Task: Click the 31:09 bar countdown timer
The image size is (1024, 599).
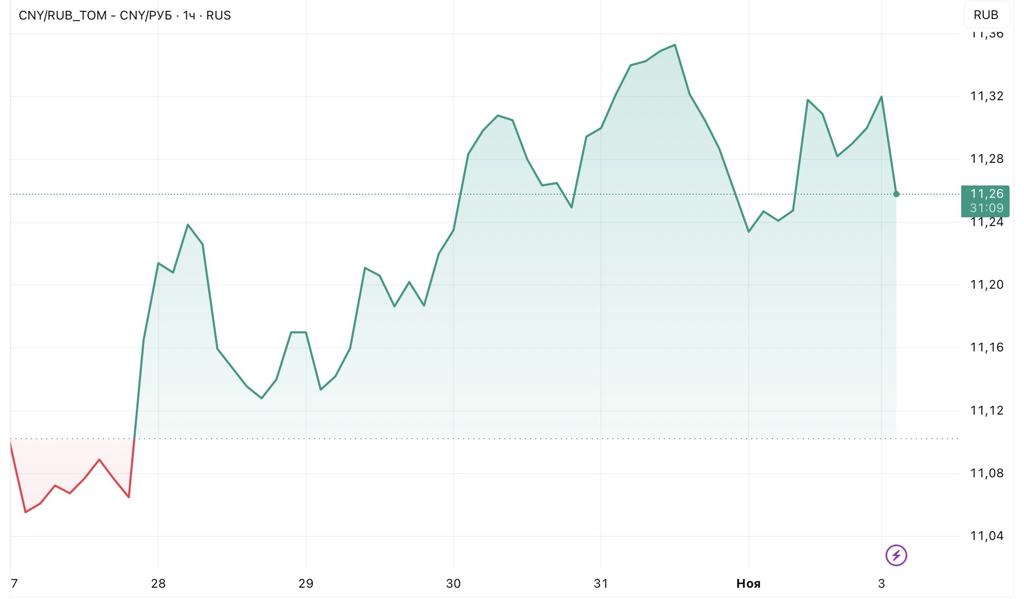Action: tap(985, 208)
